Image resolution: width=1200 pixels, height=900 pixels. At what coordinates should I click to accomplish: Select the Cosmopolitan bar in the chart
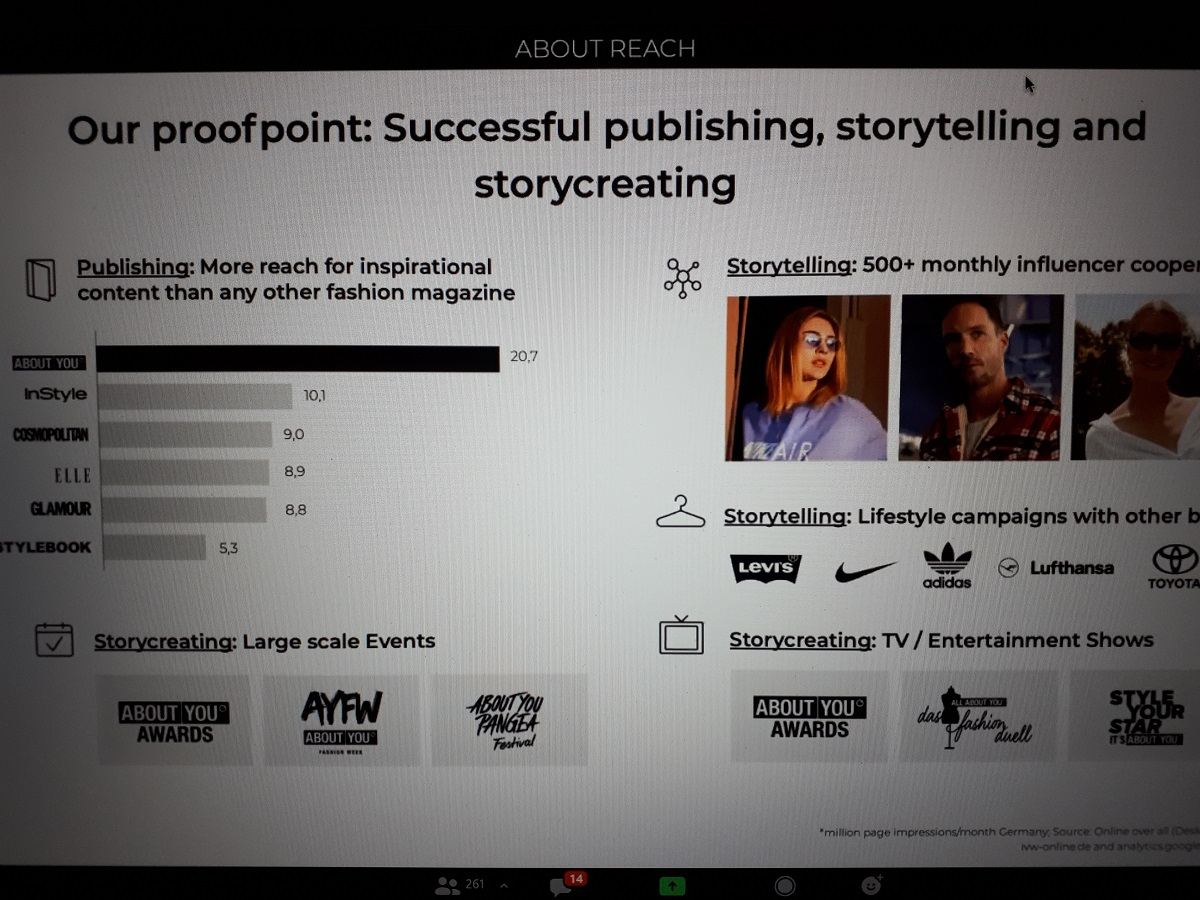click(185, 434)
